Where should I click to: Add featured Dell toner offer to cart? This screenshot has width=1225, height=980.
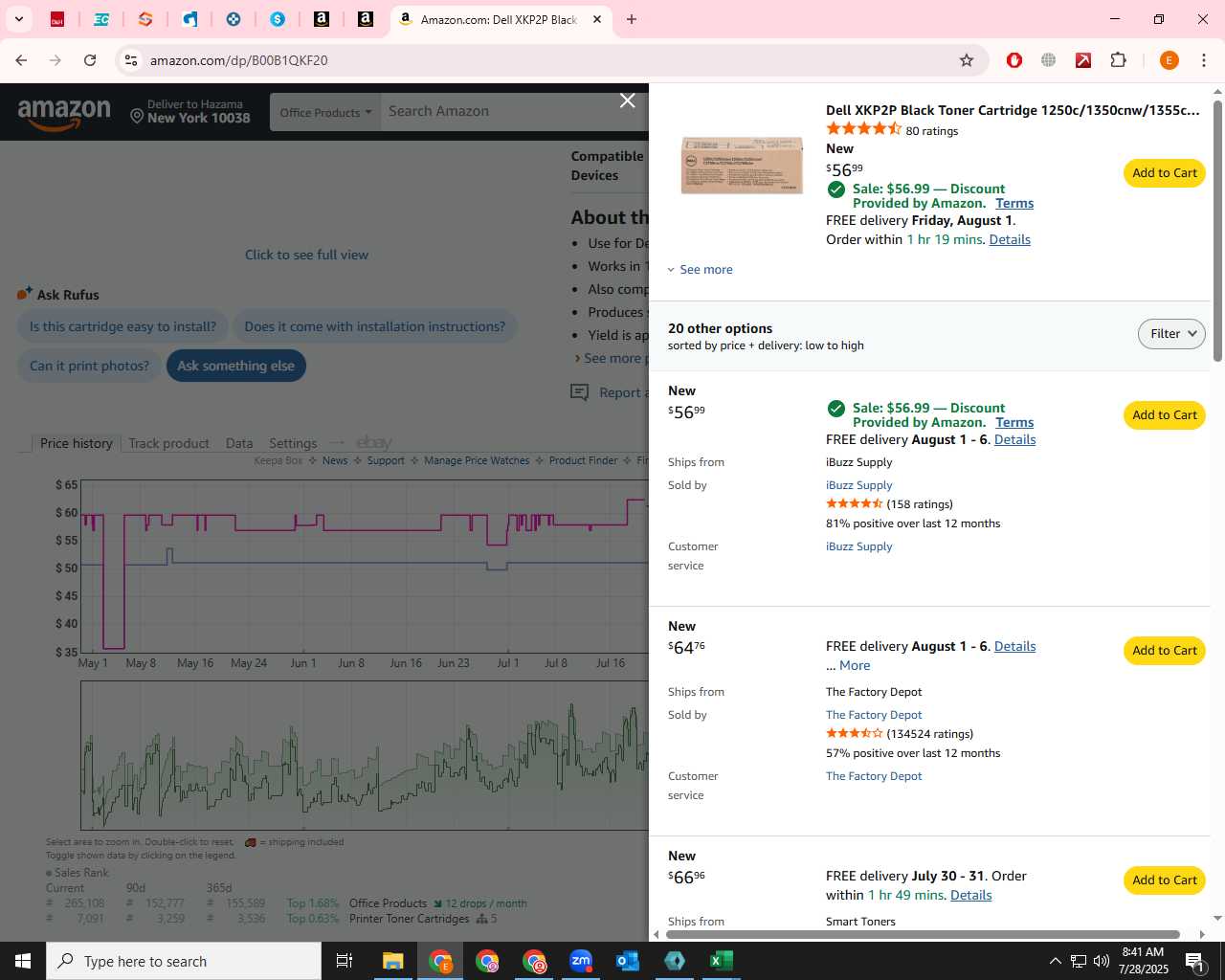coord(1165,173)
